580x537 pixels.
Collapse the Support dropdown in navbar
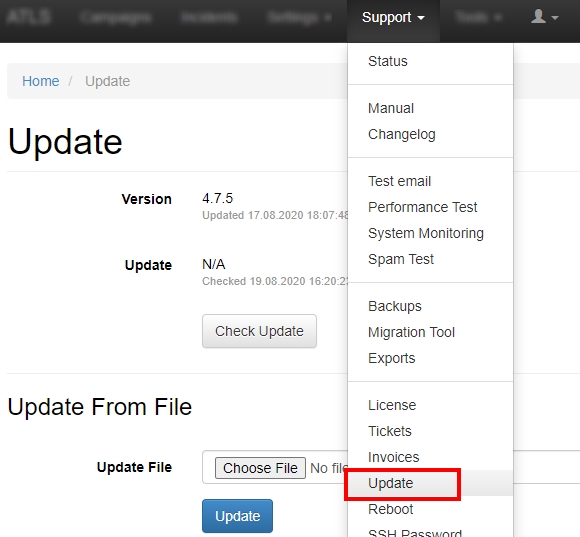(x=393, y=17)
